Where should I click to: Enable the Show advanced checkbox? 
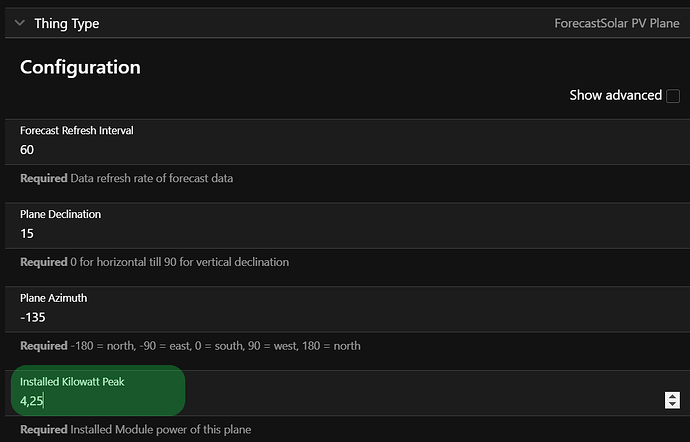click(x=673, y=96)
